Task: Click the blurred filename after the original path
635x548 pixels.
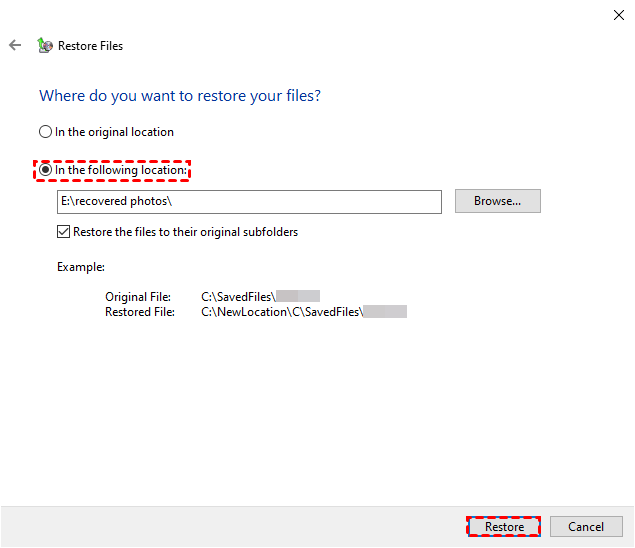Action: tap(298, 297)
